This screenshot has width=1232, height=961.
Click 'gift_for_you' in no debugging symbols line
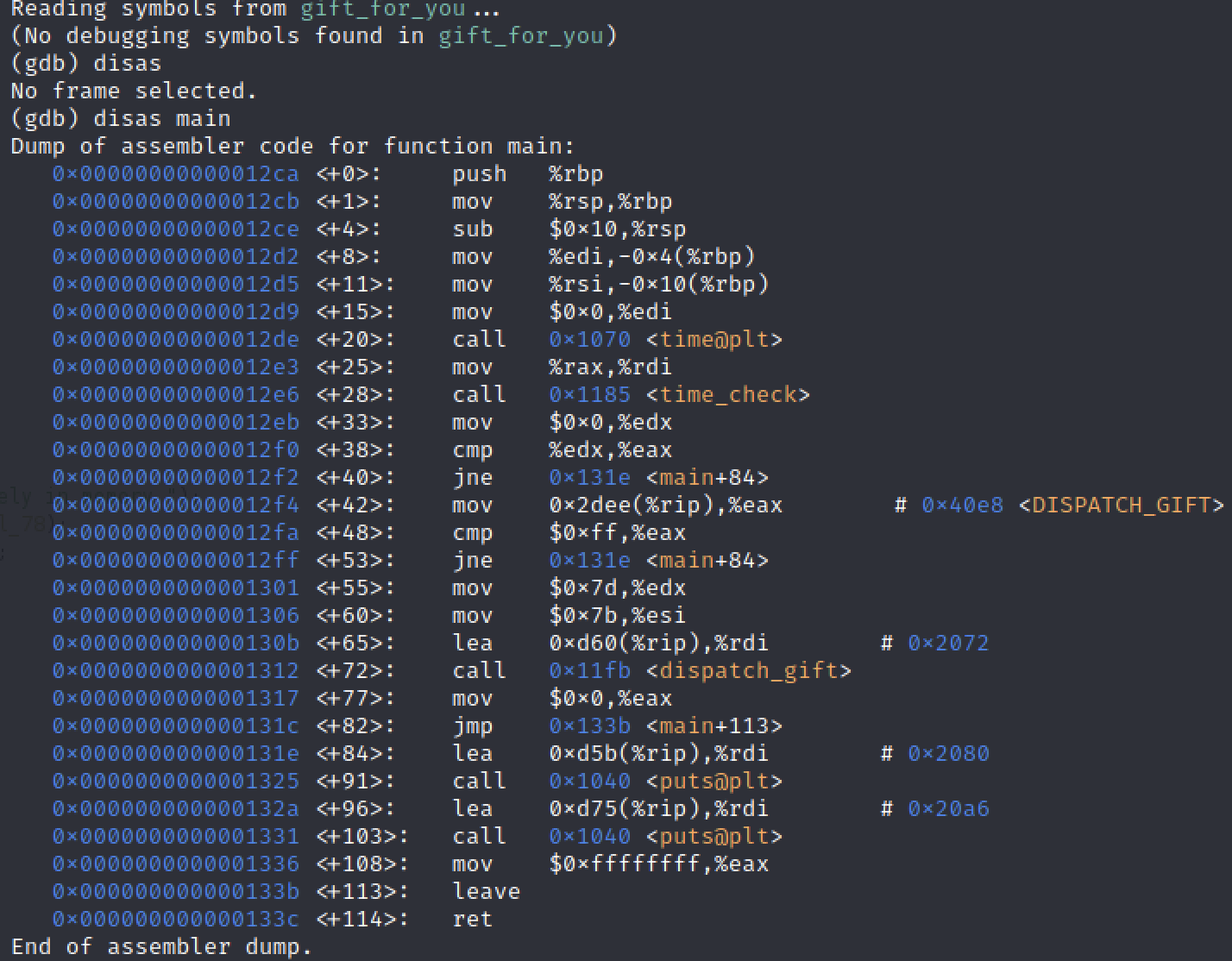521,35
